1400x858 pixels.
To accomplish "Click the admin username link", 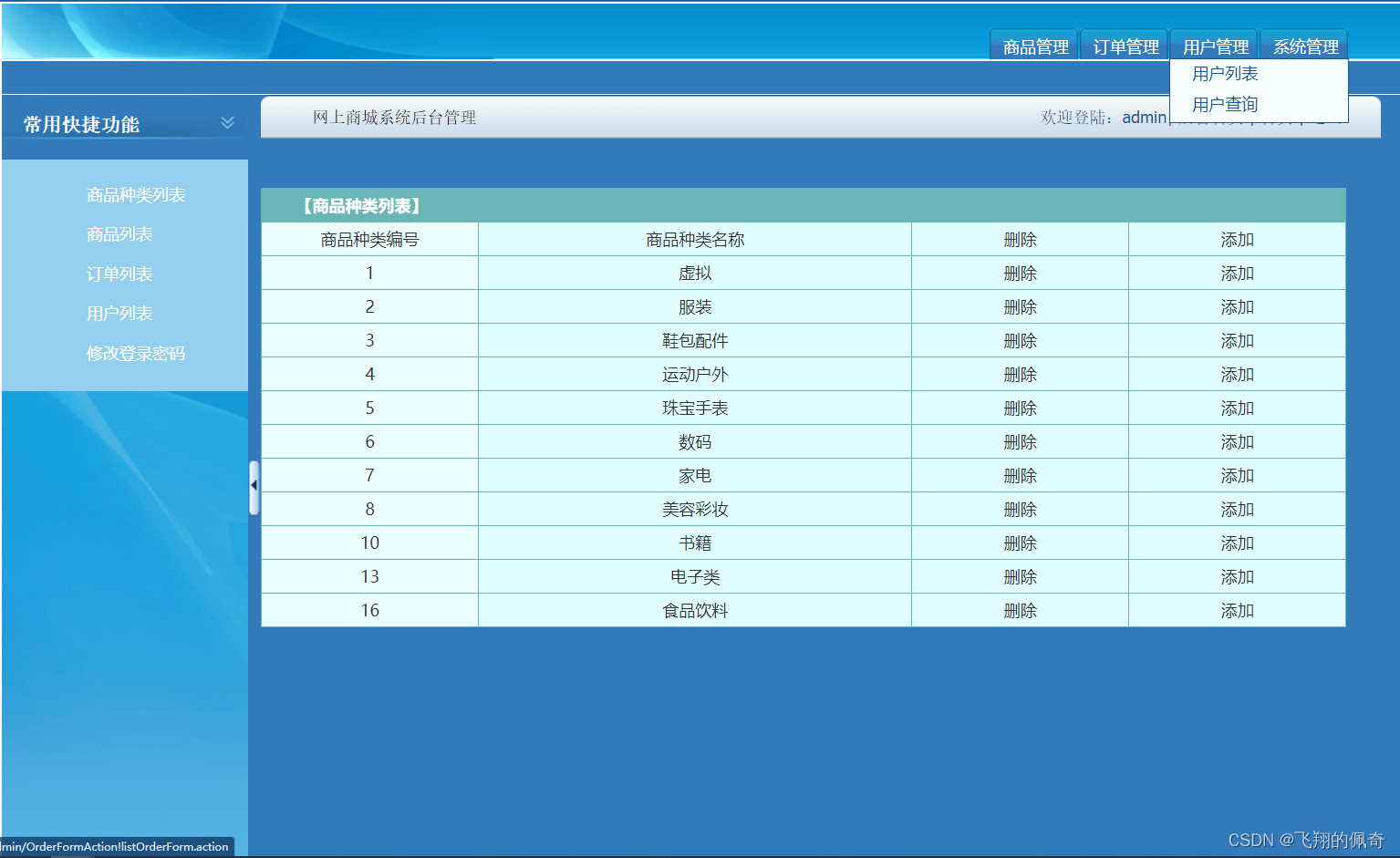I will [x=1143, y=117].
